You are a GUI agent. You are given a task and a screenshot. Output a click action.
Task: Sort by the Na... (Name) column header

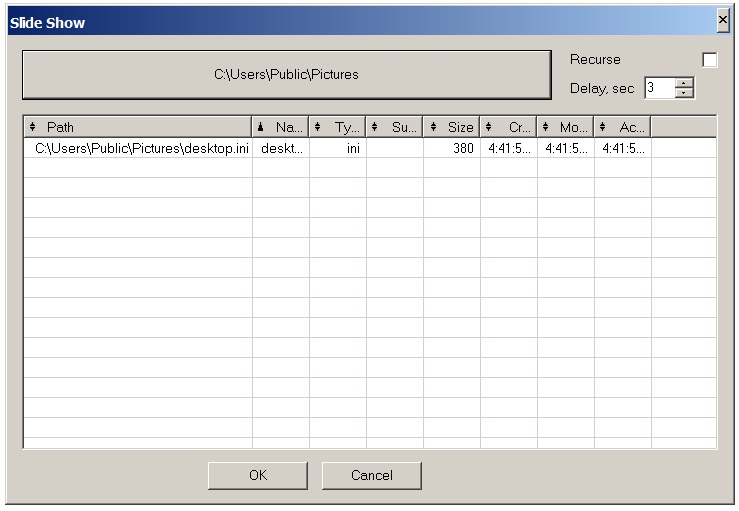tap(280, 127)
